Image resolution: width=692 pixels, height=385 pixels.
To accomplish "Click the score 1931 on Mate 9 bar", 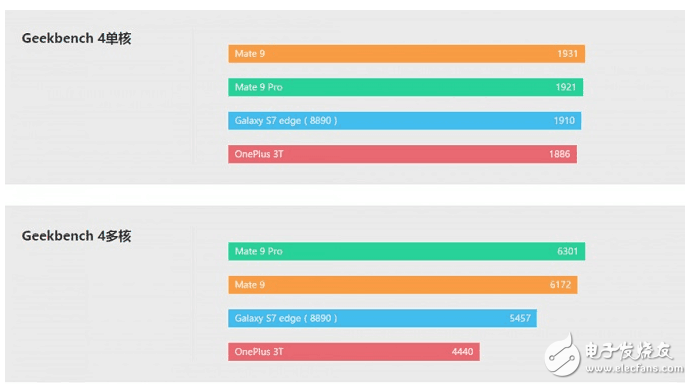I will (568, 54).
